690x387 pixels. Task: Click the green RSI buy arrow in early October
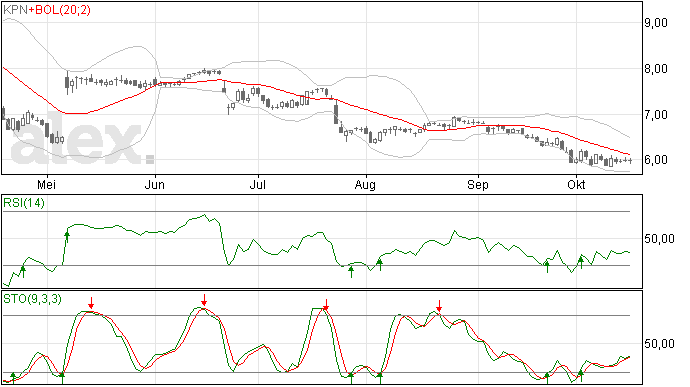pos(580,263)
